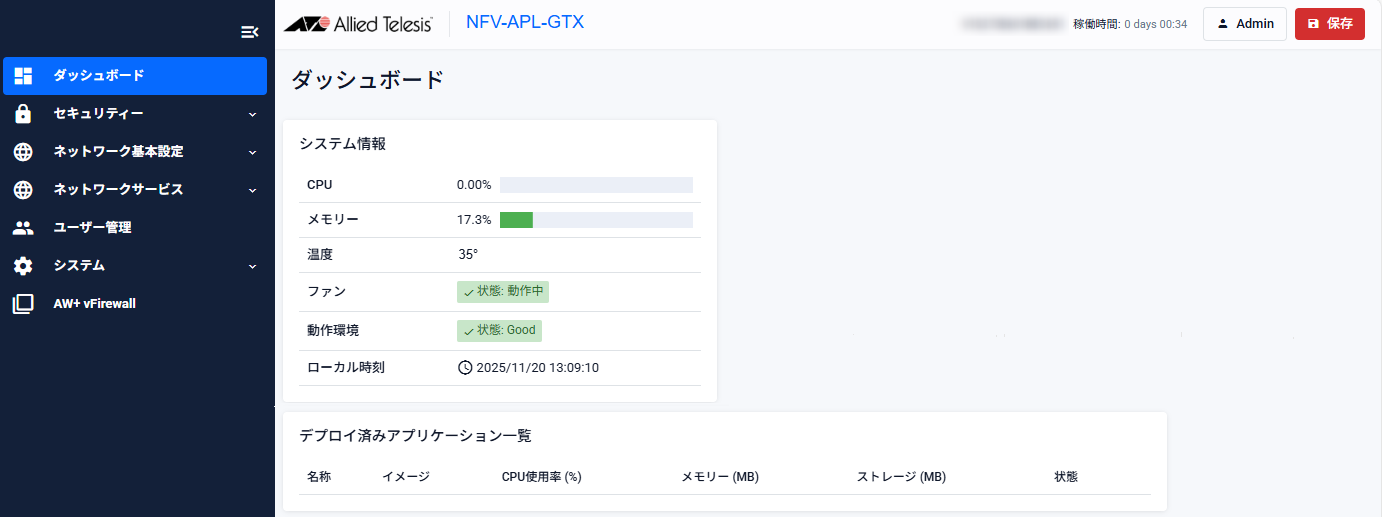
Task: Open the ユーザー管理 menu item
Action: tap(92, 228)
